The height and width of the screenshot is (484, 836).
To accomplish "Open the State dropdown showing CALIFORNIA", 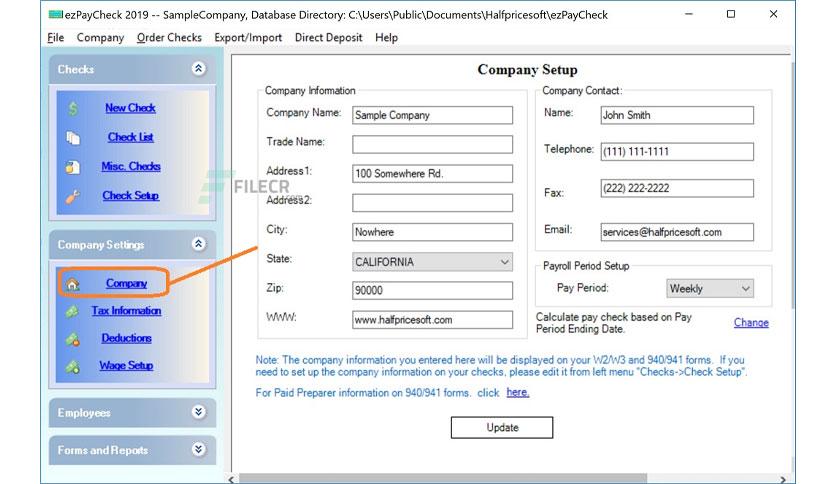I will (432, 262).
